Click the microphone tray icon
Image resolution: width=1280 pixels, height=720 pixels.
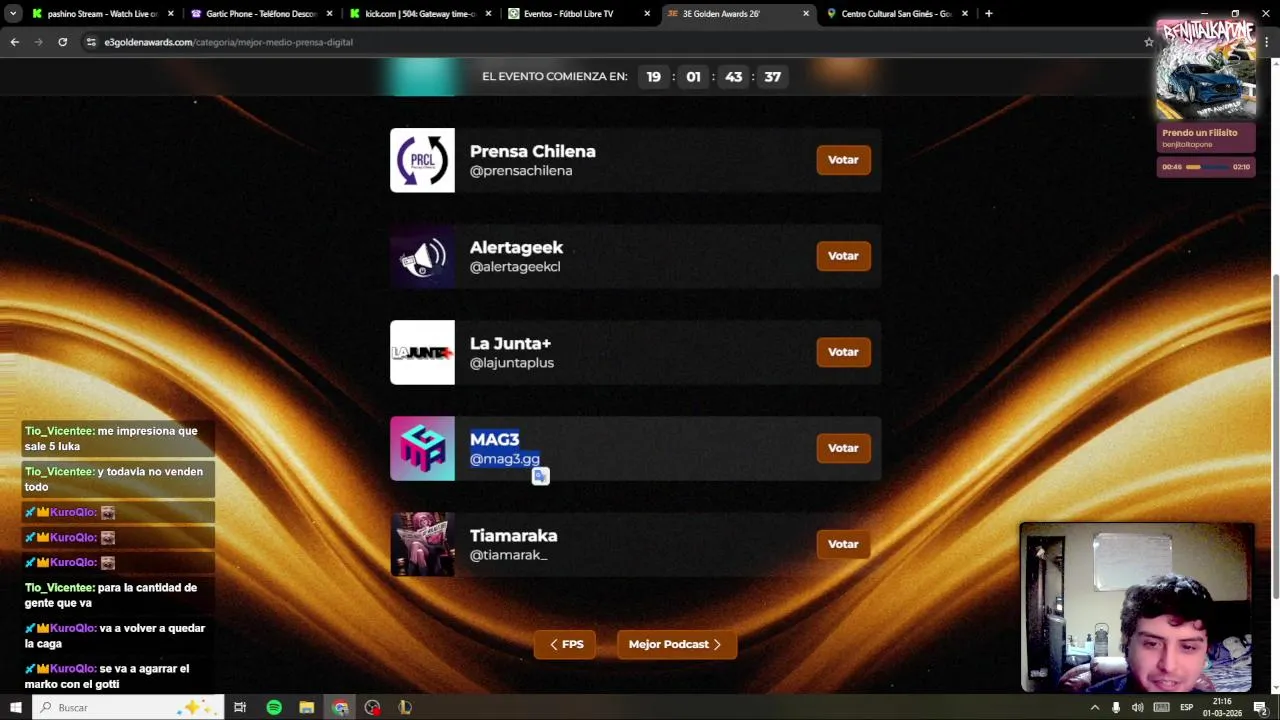click(x=1116, y=707)
